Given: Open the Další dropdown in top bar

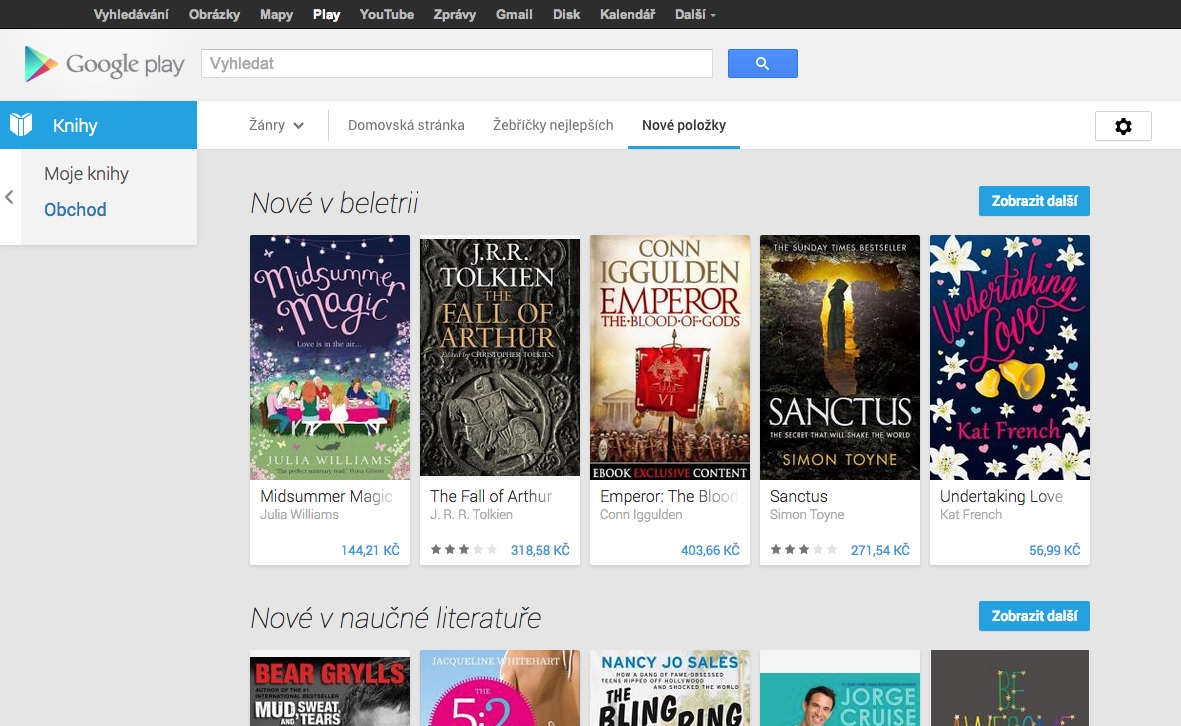Looking at the screenshot, I should (694, 14).
